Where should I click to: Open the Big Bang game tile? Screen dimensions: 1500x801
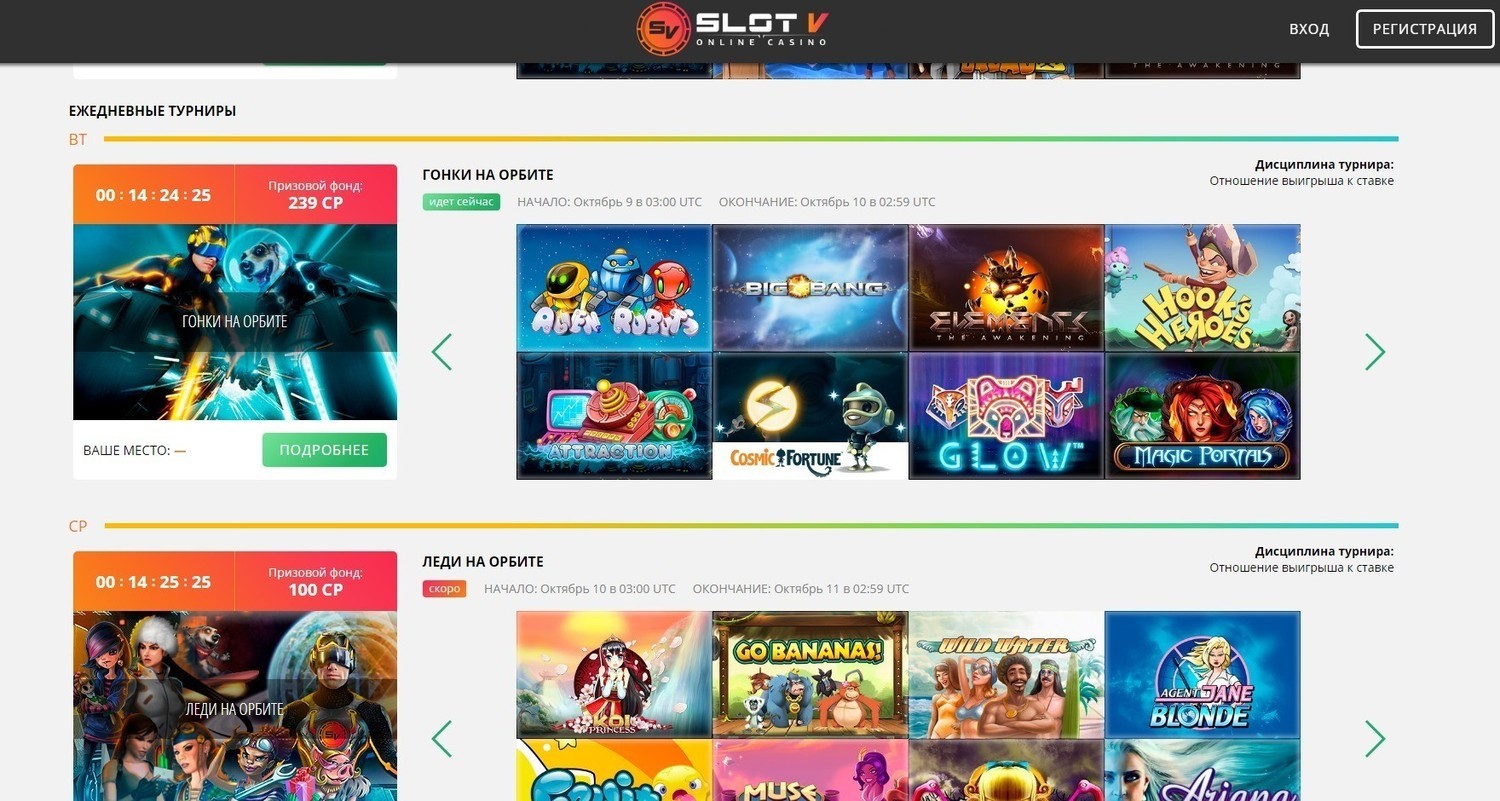[x=810, y=288]
